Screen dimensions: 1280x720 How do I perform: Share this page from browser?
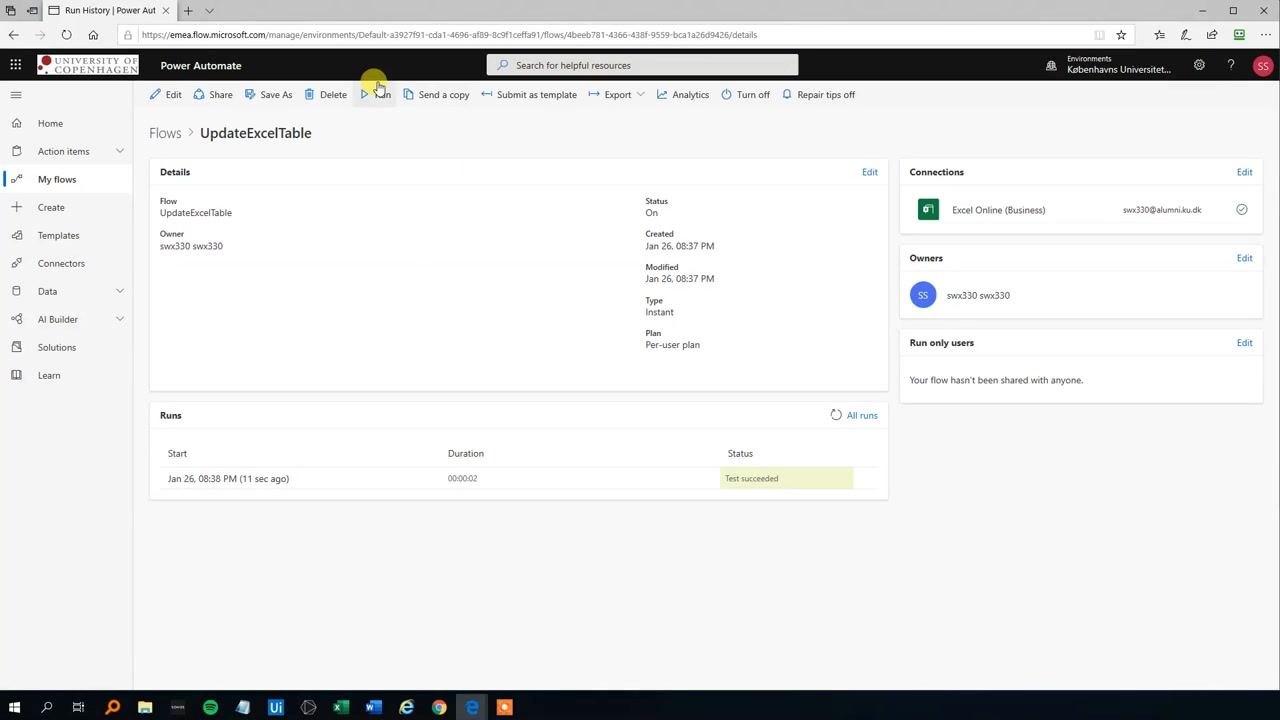pyautogui.click(x=1212, y=35)
